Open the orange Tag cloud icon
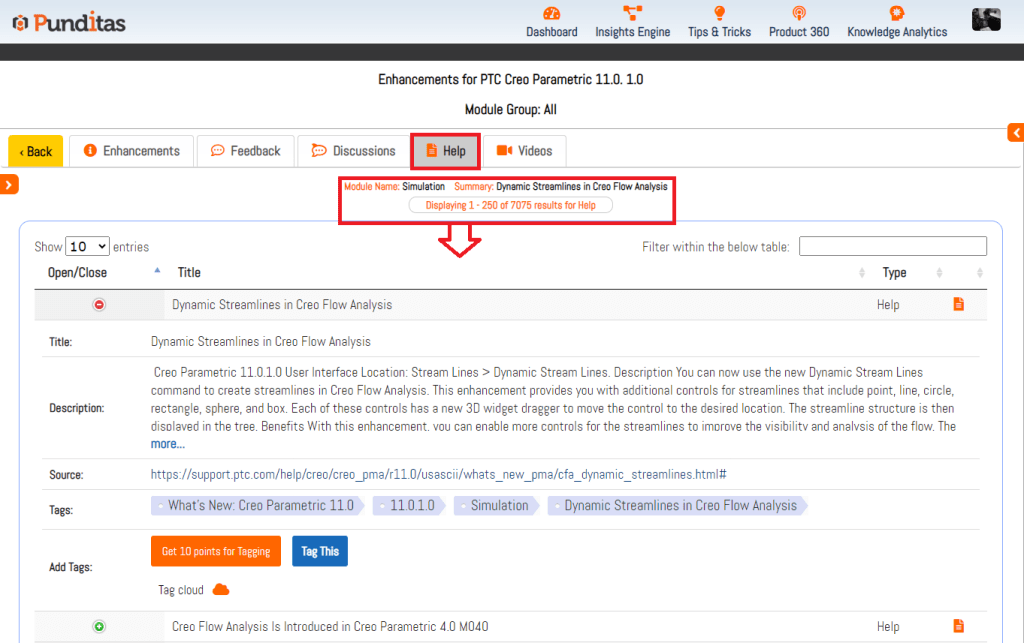Image resolution: width=1024 pixels, height=643 pixels. pyautogui.click(x=221, y=590)
